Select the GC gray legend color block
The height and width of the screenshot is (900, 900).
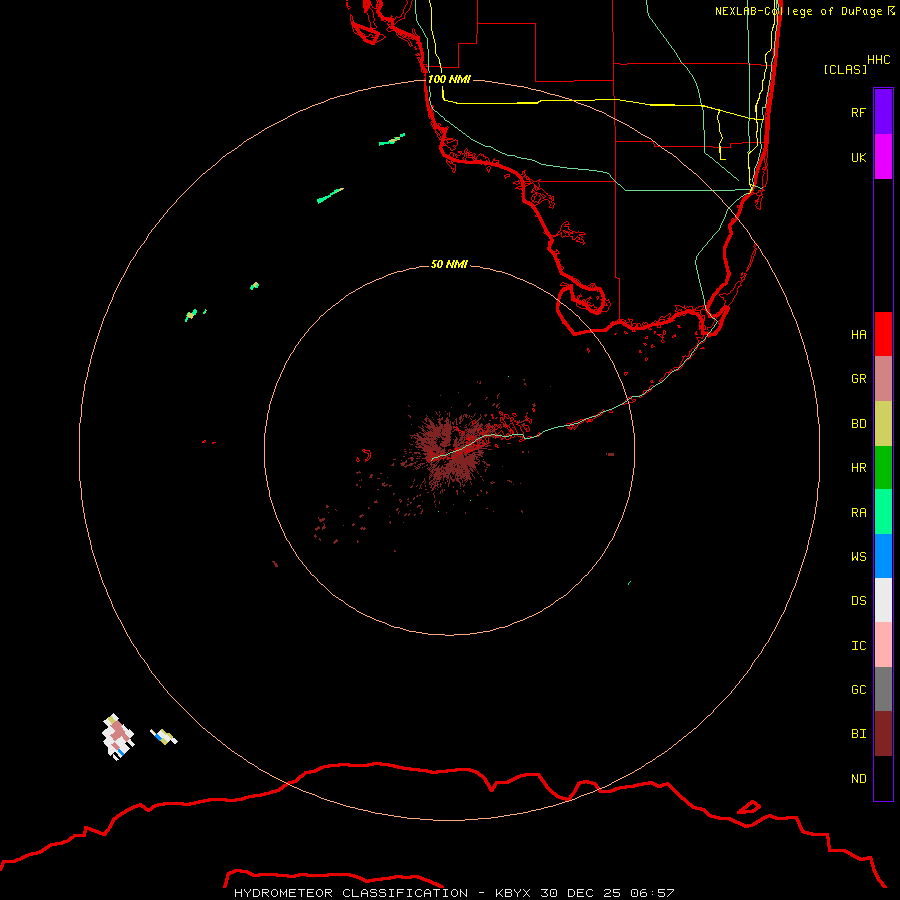click(x=883, y=689)
